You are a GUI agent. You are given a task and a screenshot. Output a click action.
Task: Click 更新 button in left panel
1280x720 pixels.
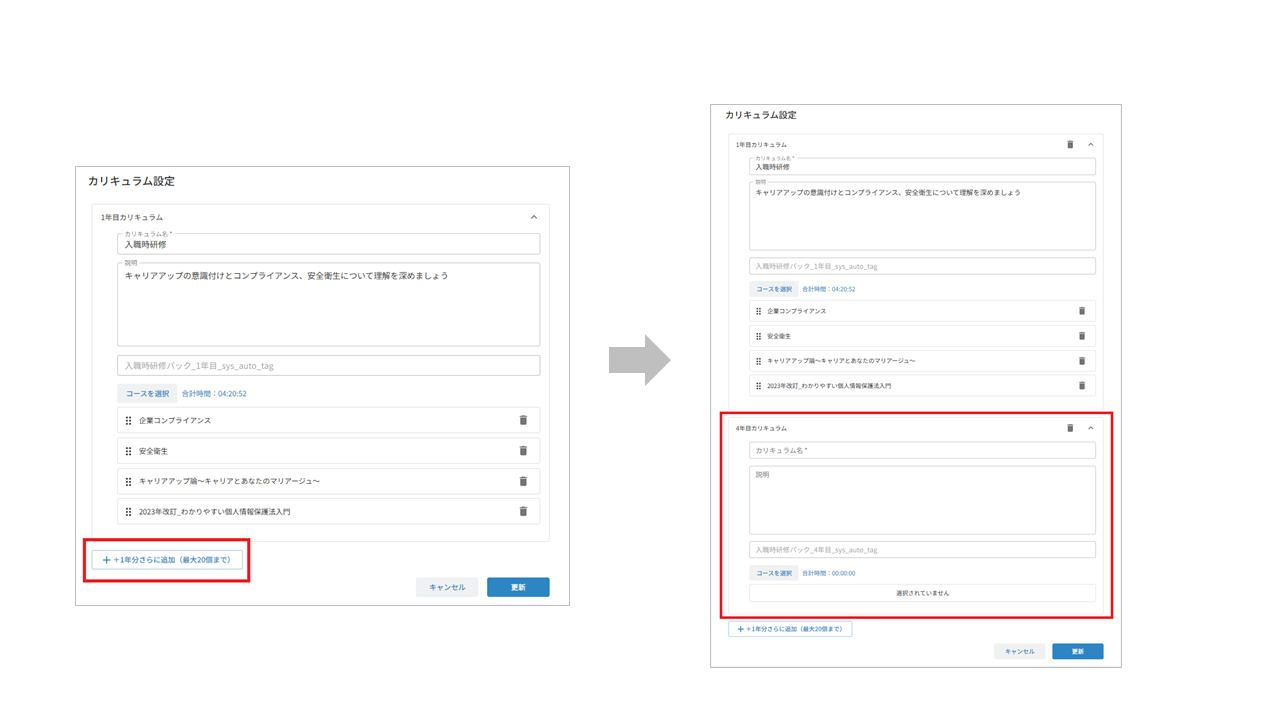518,587
